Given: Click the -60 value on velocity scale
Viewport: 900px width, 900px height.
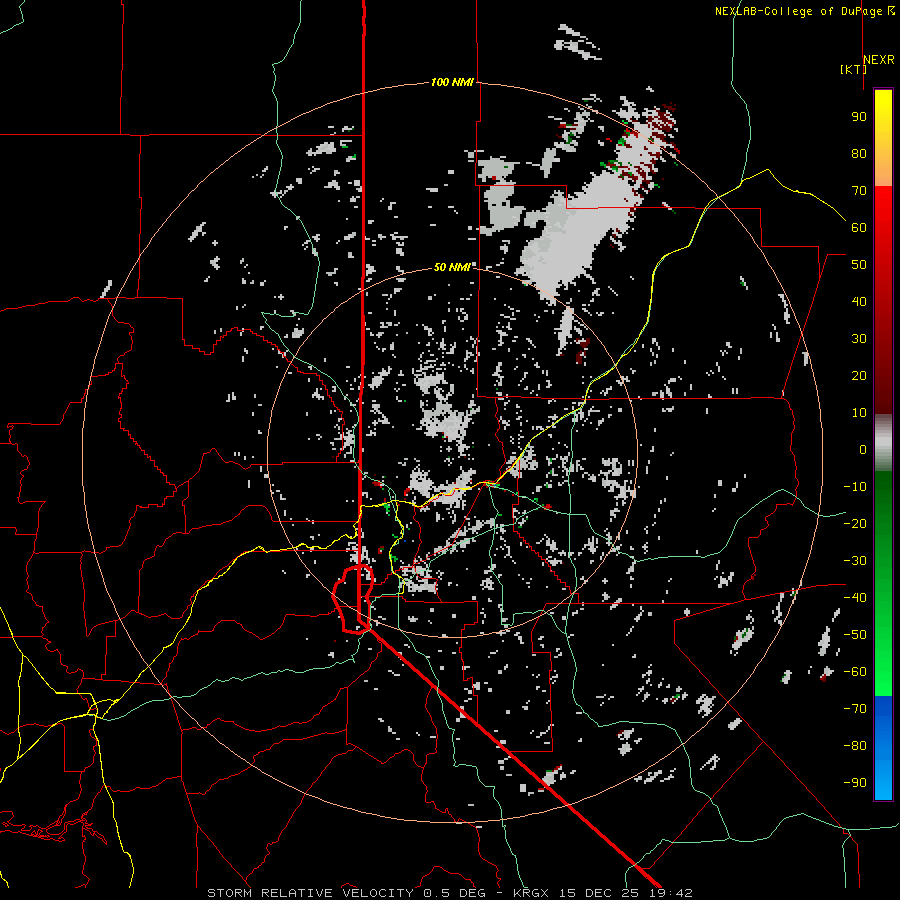Looking at the screenshot, I should point(855,672).
